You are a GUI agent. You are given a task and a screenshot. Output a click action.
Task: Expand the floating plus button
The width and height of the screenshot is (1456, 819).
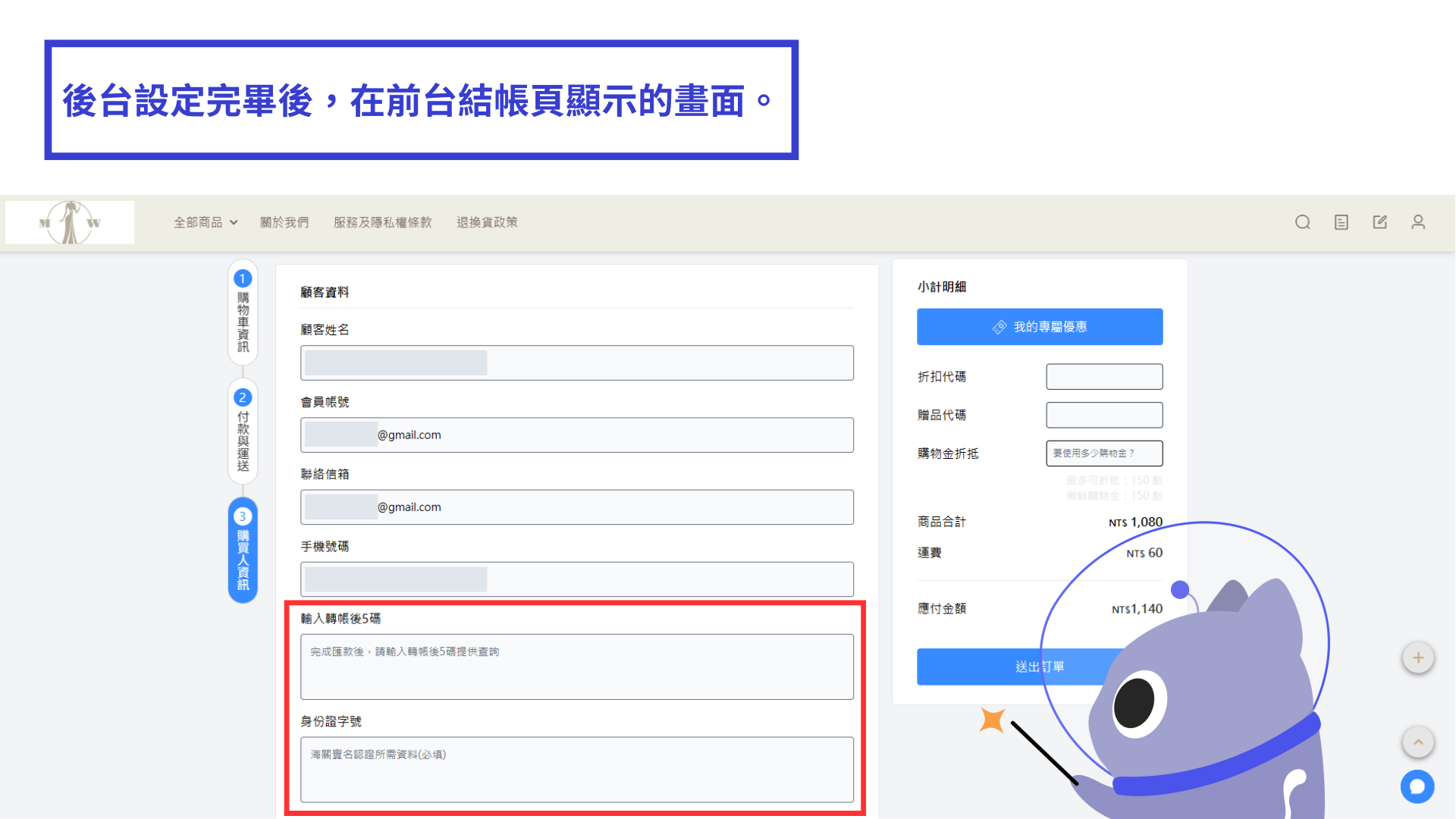tap(1418, 657)
